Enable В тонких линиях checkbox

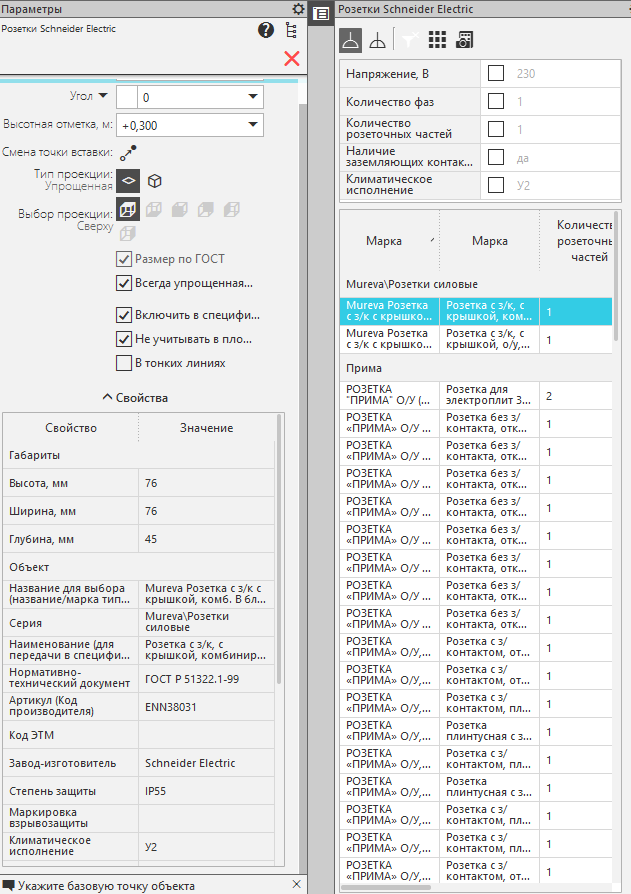click(x=124, y=363)
